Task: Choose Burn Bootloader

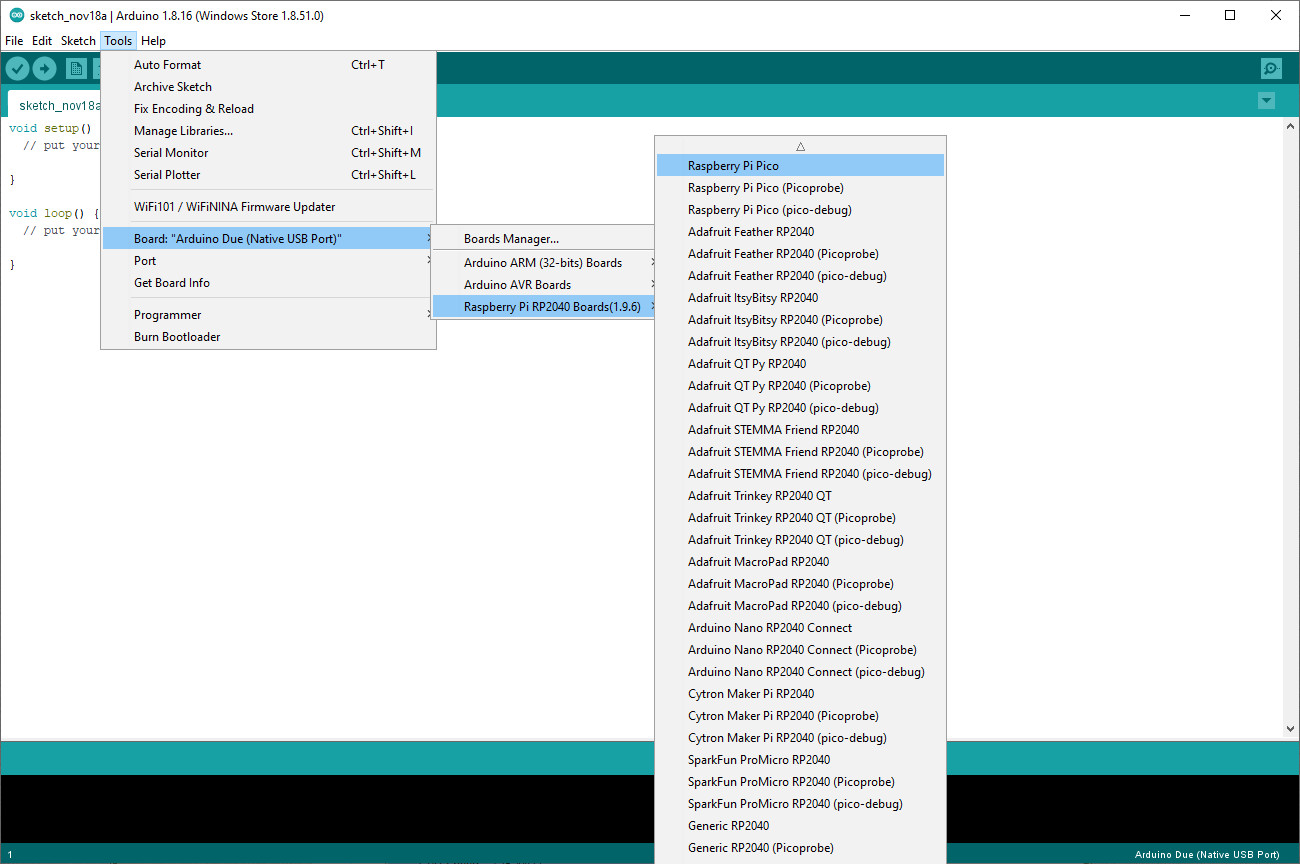Action: click(x=268, y=337)
